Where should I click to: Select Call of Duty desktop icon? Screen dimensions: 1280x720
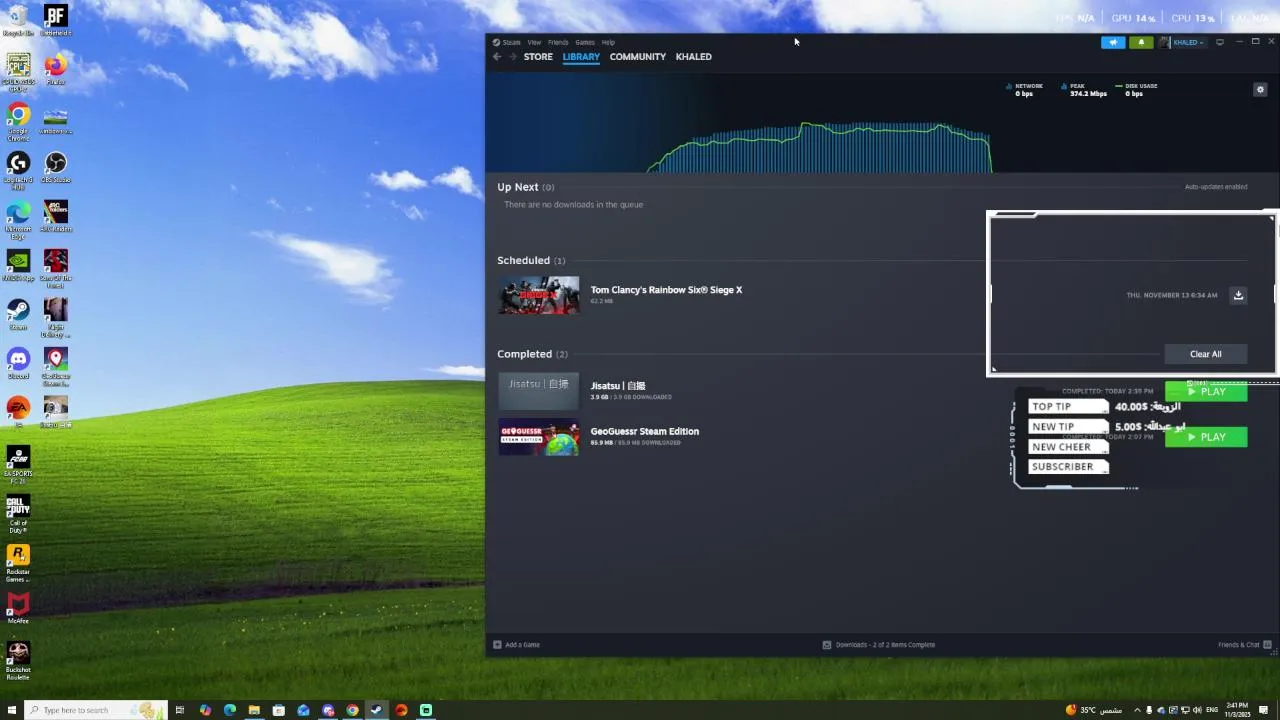pyautogui.click(x=18, y=514)
